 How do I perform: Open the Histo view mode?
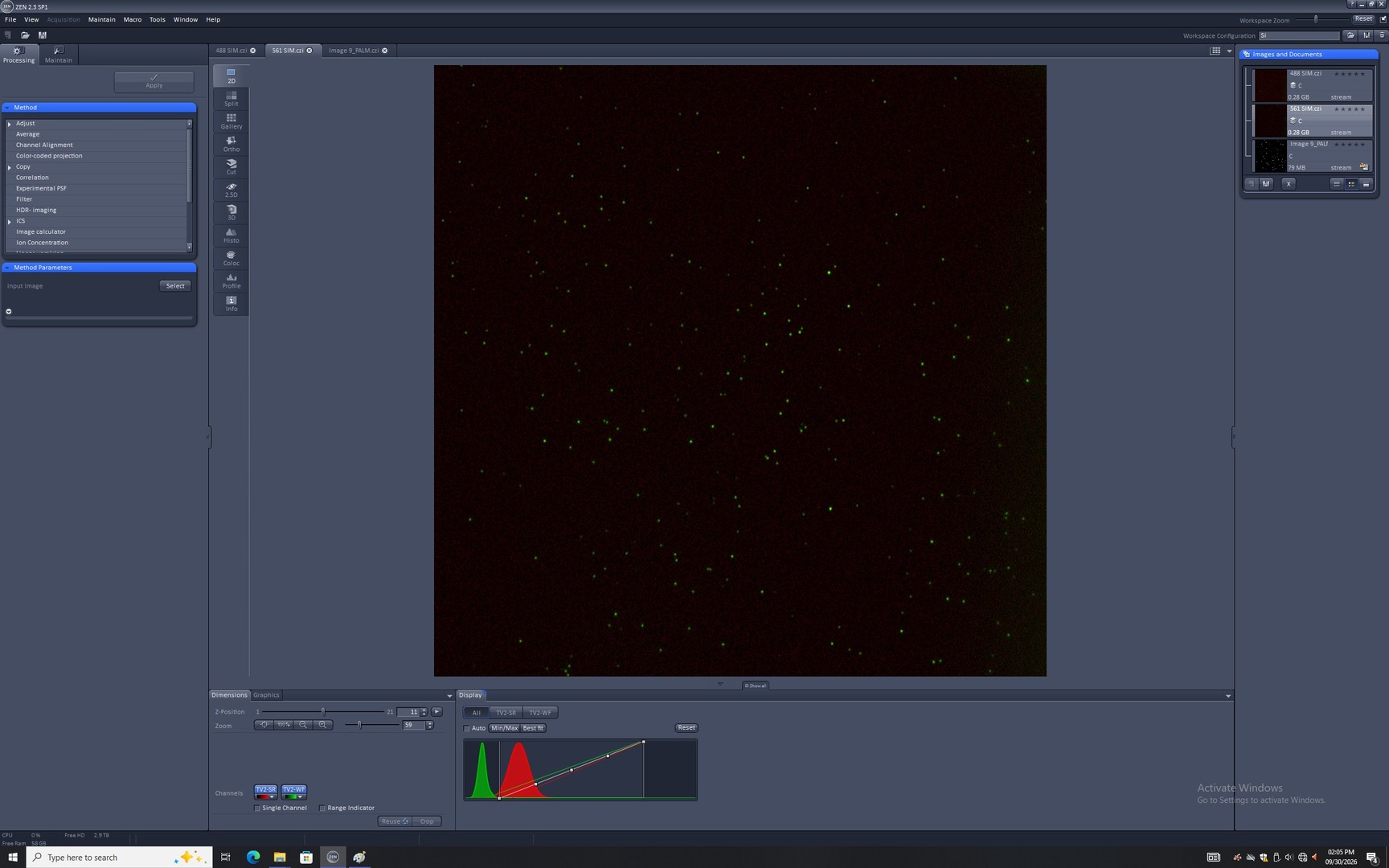(x=231, y=235)
